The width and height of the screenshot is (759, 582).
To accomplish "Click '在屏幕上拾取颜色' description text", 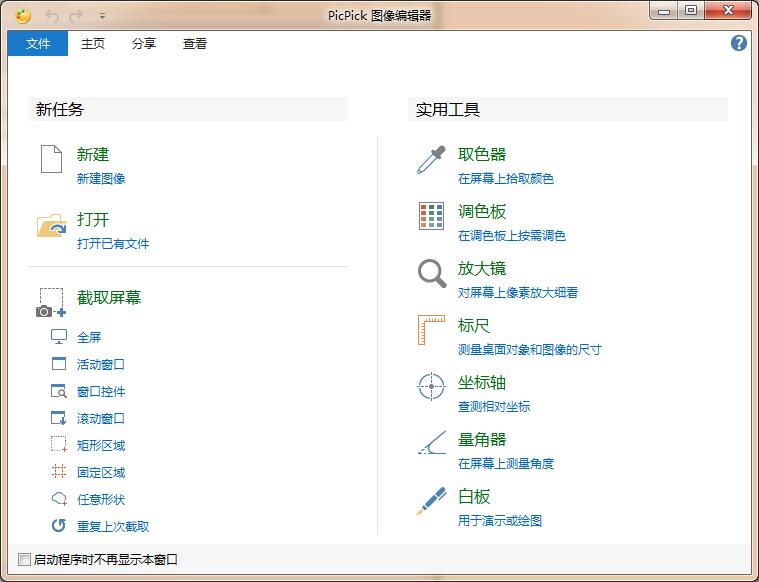I will click(506, 179).
